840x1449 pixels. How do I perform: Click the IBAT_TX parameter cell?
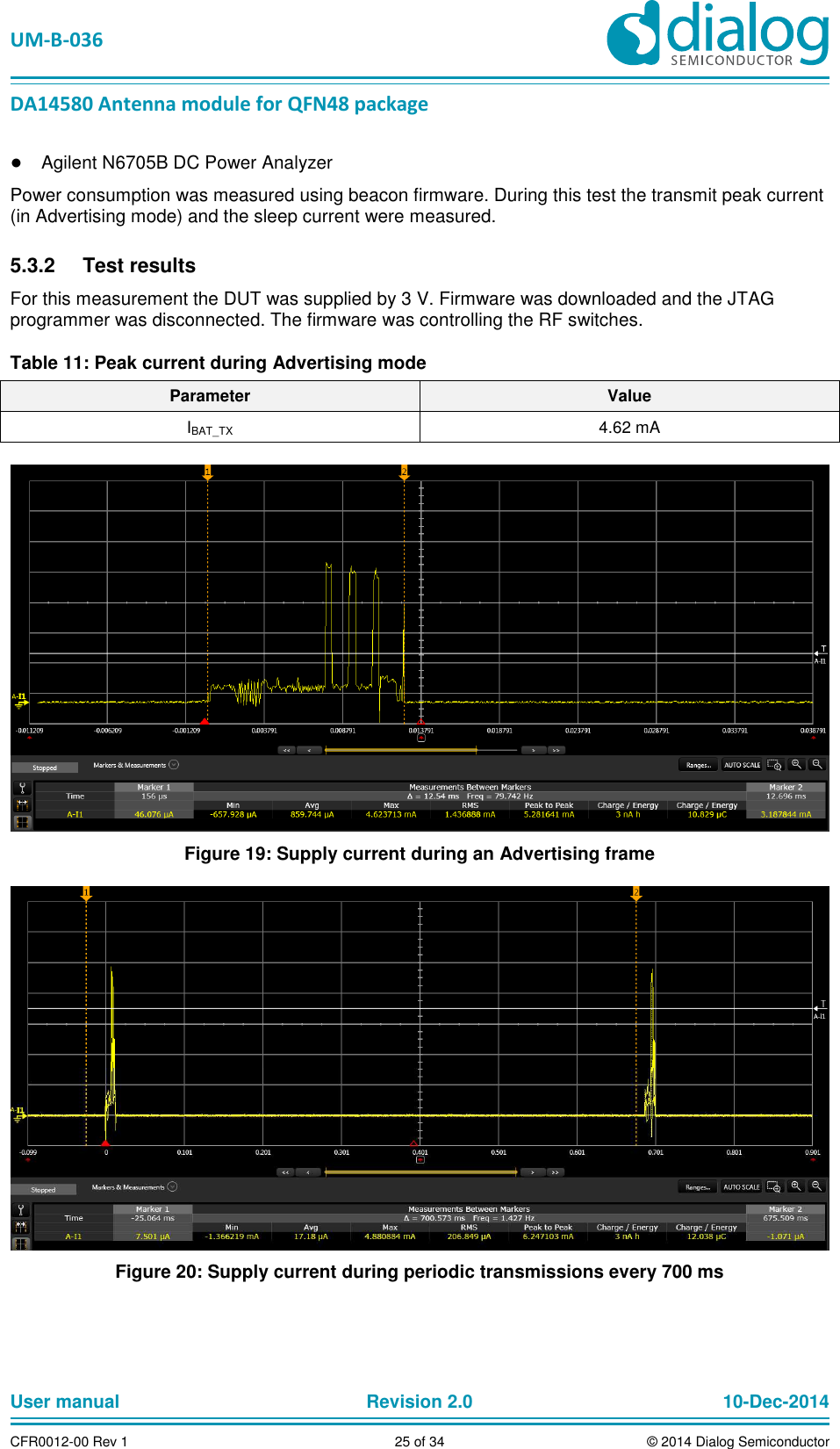(x=210, y=427)
